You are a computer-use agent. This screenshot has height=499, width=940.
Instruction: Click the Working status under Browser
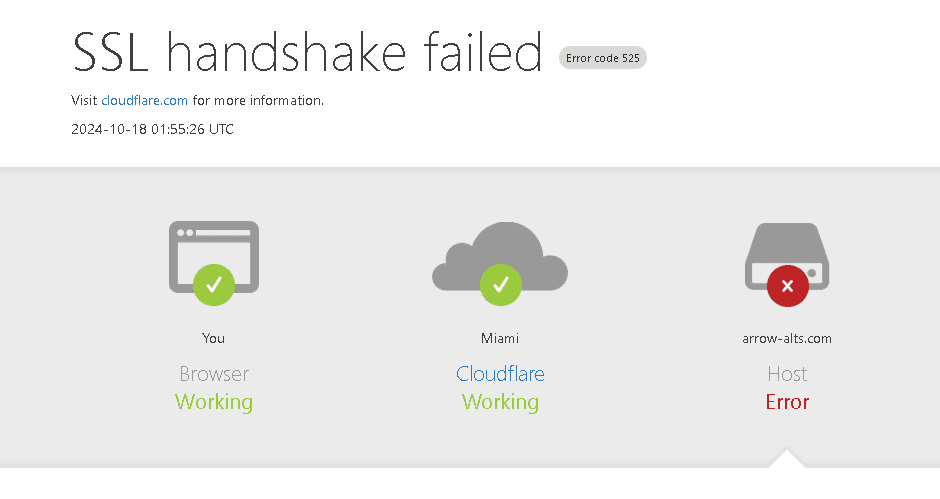tap(214, 402)
